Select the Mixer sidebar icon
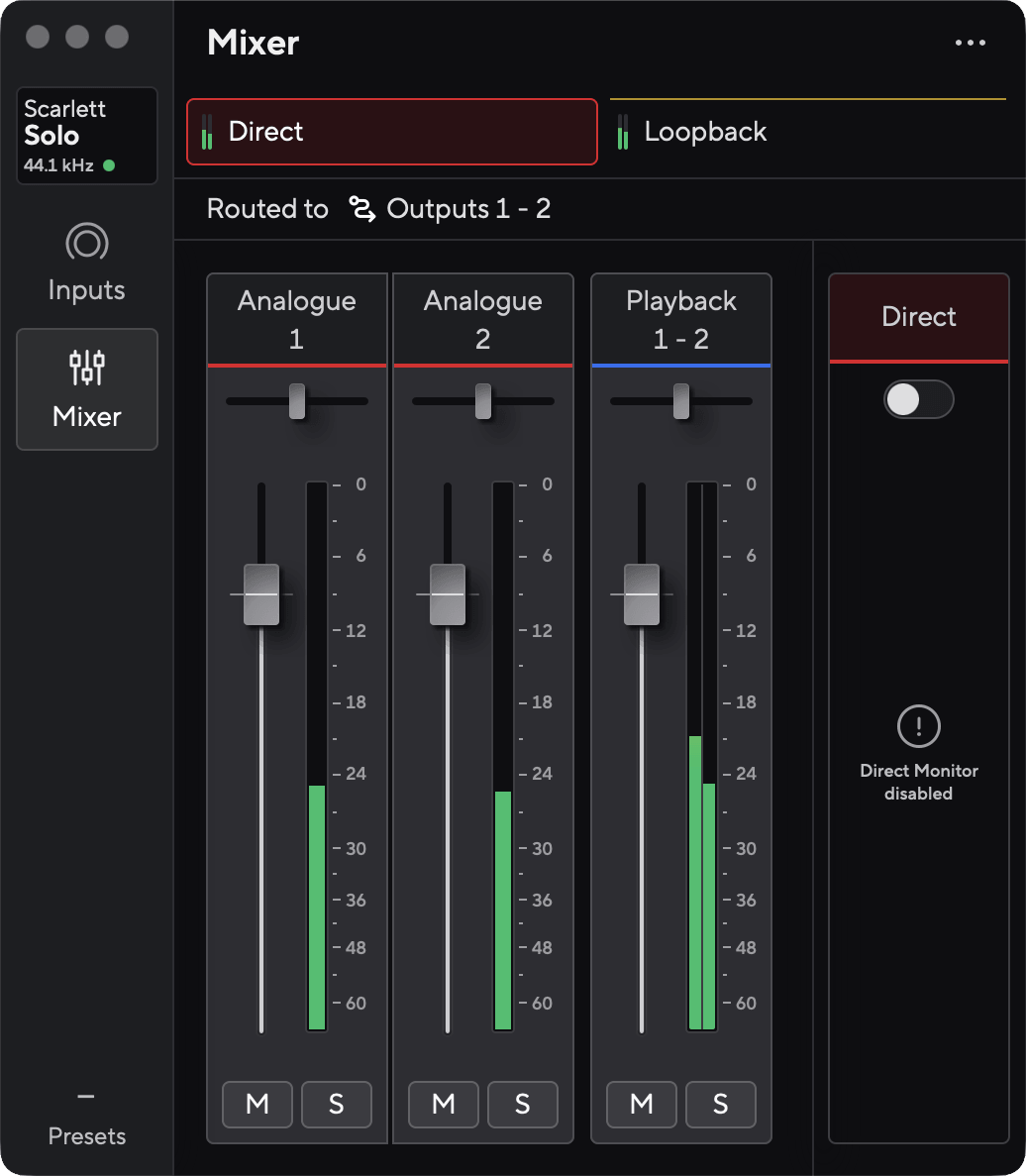 [x=87, y=368]
